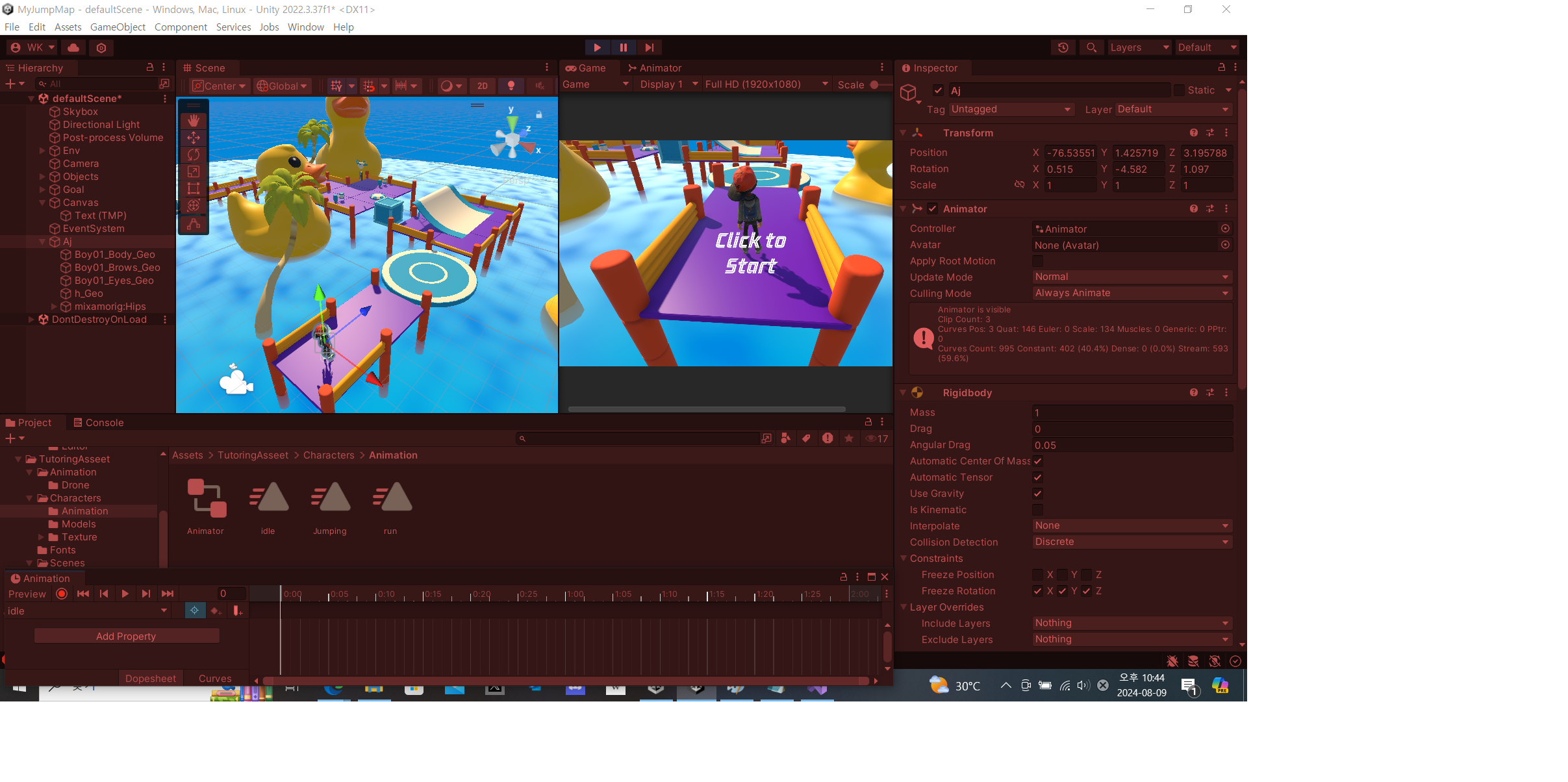Image resolution: width=1568 pixels, height=782 pixels.
Task: Open the Window menu
Action: [x=306, y=27]
